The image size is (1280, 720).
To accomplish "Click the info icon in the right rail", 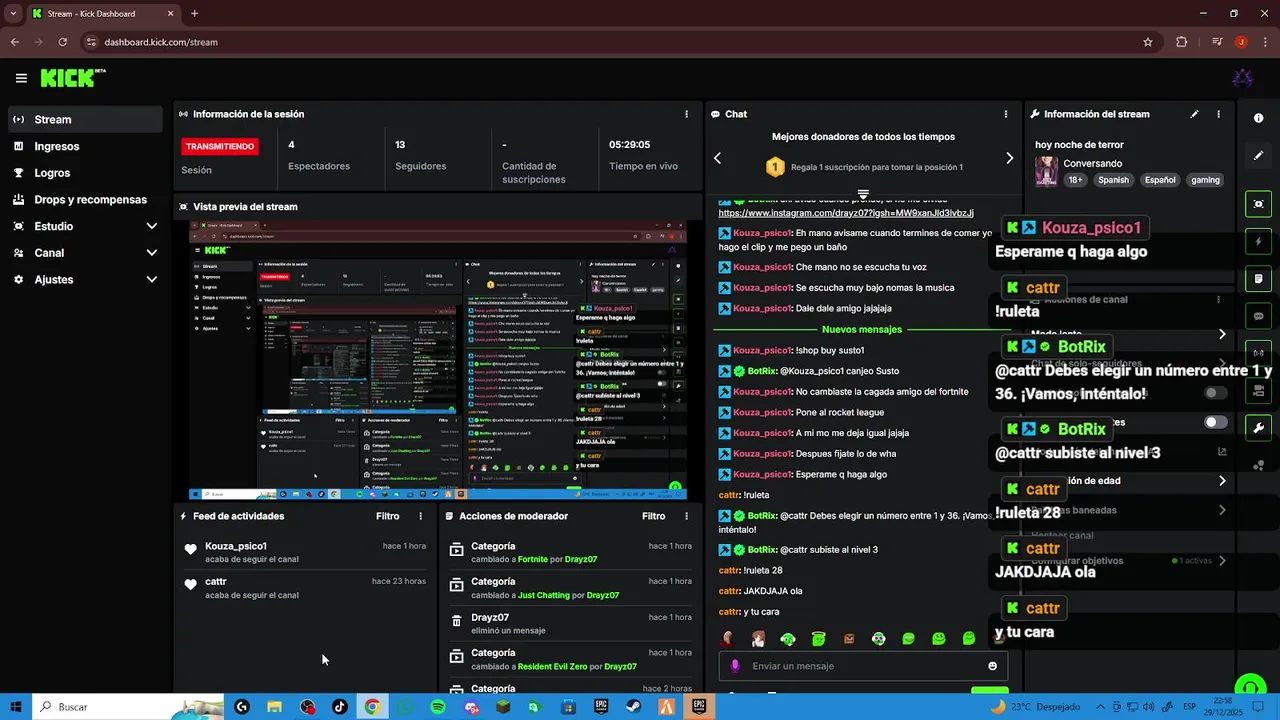I will [x=1258, y=118].
